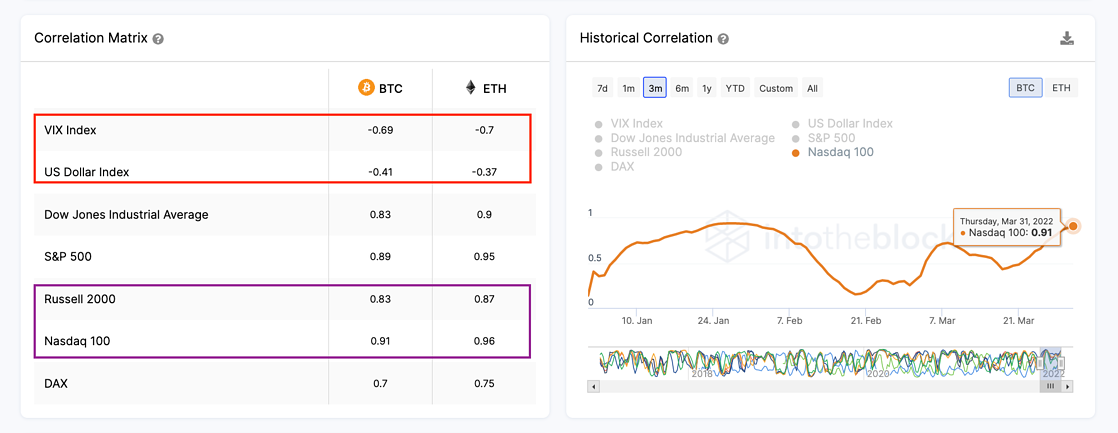Click the orange Nasdaq 100 endpoint marker
Screen dimensions: 1118x433
point(1073,227)
